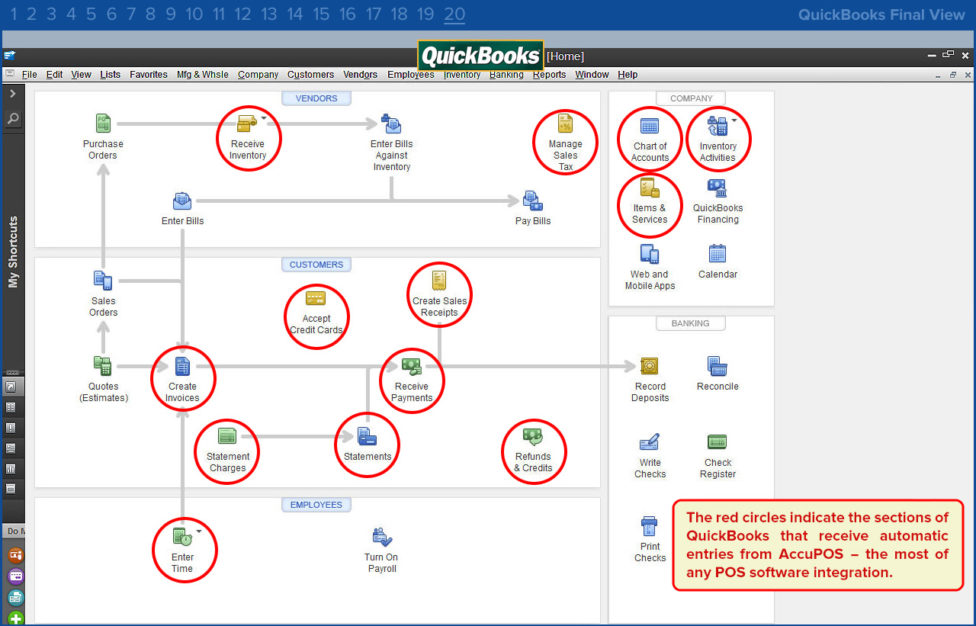This screenshot has height=626, width=976.
Task: Click the Inventory Activities icon
Action: coord(717,126)
